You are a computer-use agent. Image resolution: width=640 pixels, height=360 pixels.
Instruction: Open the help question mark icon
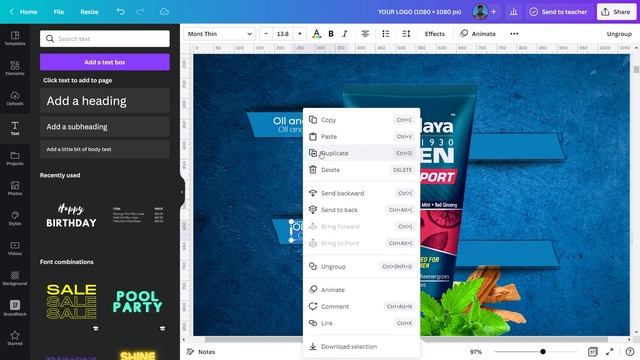click(629, 351)
